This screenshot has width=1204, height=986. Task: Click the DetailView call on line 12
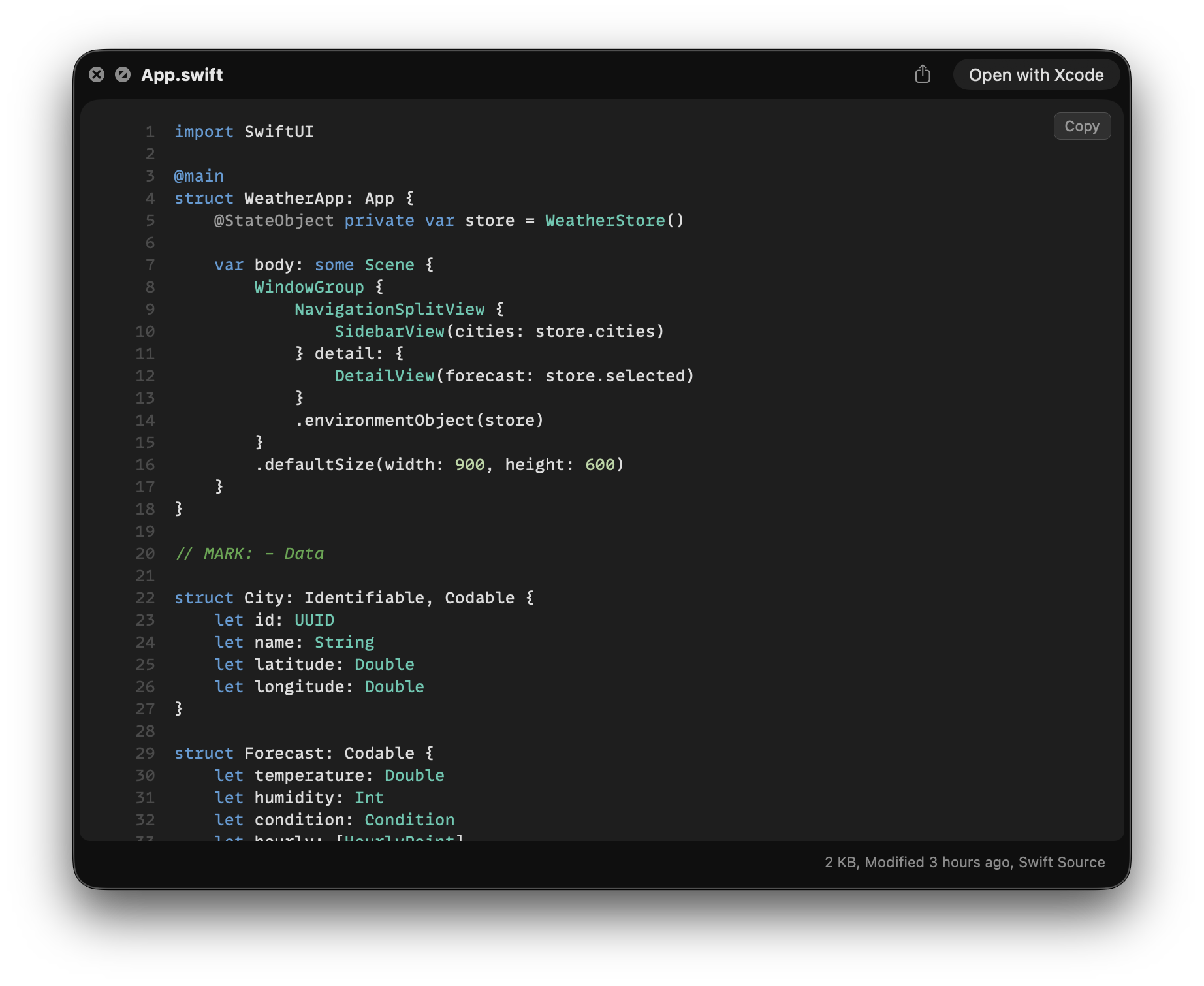pyautogui.click(x=385, y=375)
